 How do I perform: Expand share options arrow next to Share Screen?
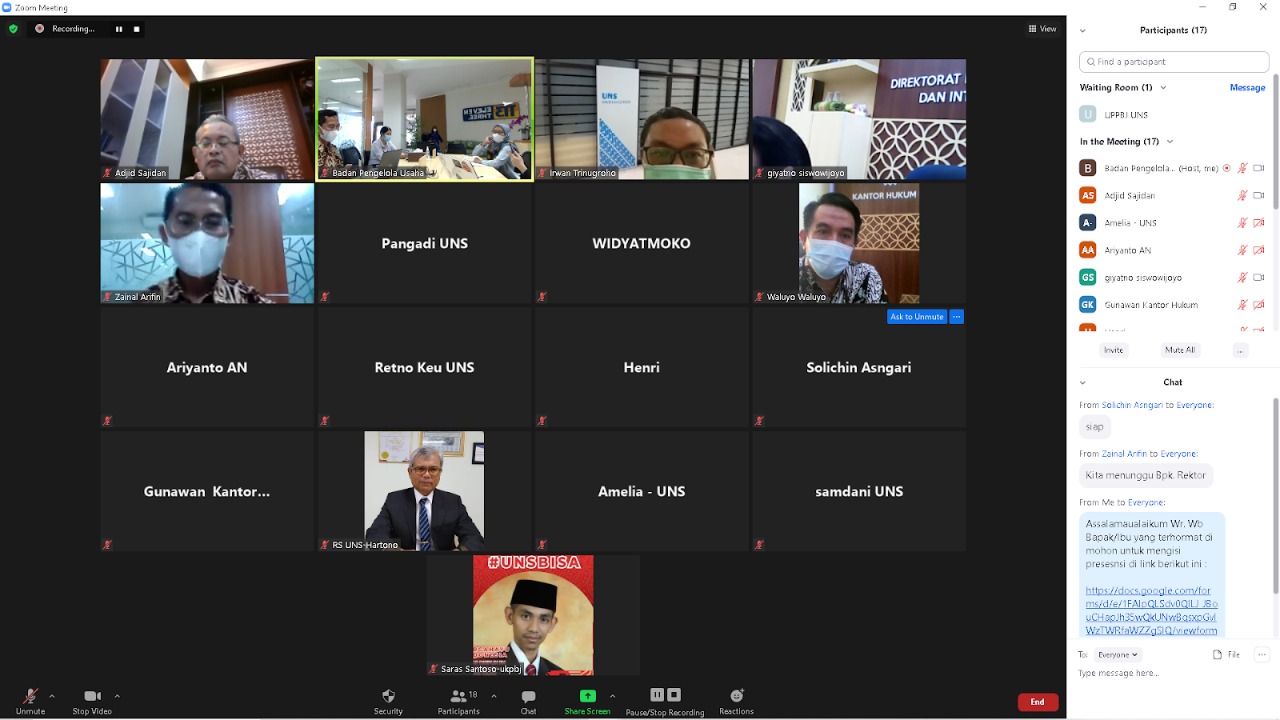[x=612, y=696]
